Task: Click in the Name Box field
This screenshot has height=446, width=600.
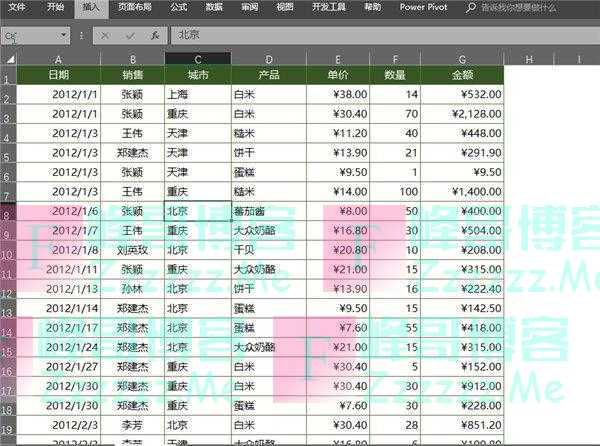Action: point(30,35)
